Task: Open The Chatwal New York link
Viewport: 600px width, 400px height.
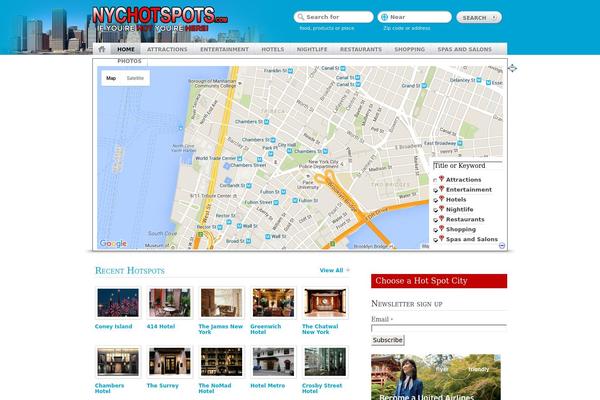Action: (x=320, y=329)
